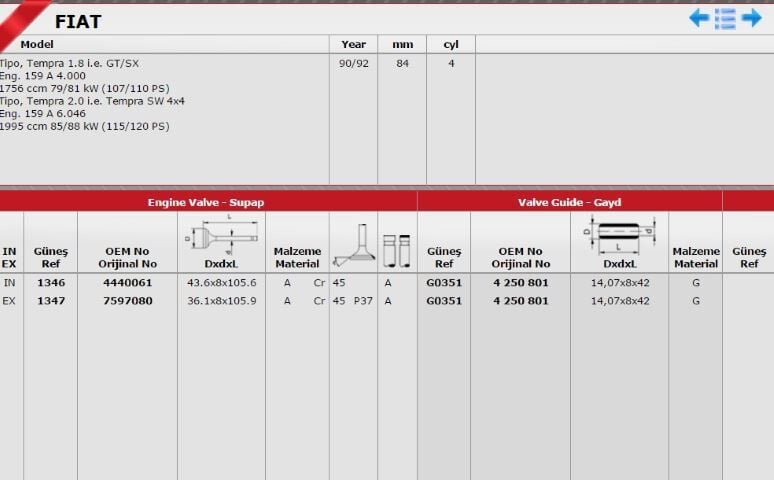
Task: Click valve guide Malzeme Material header
Action: pos(696,258)
